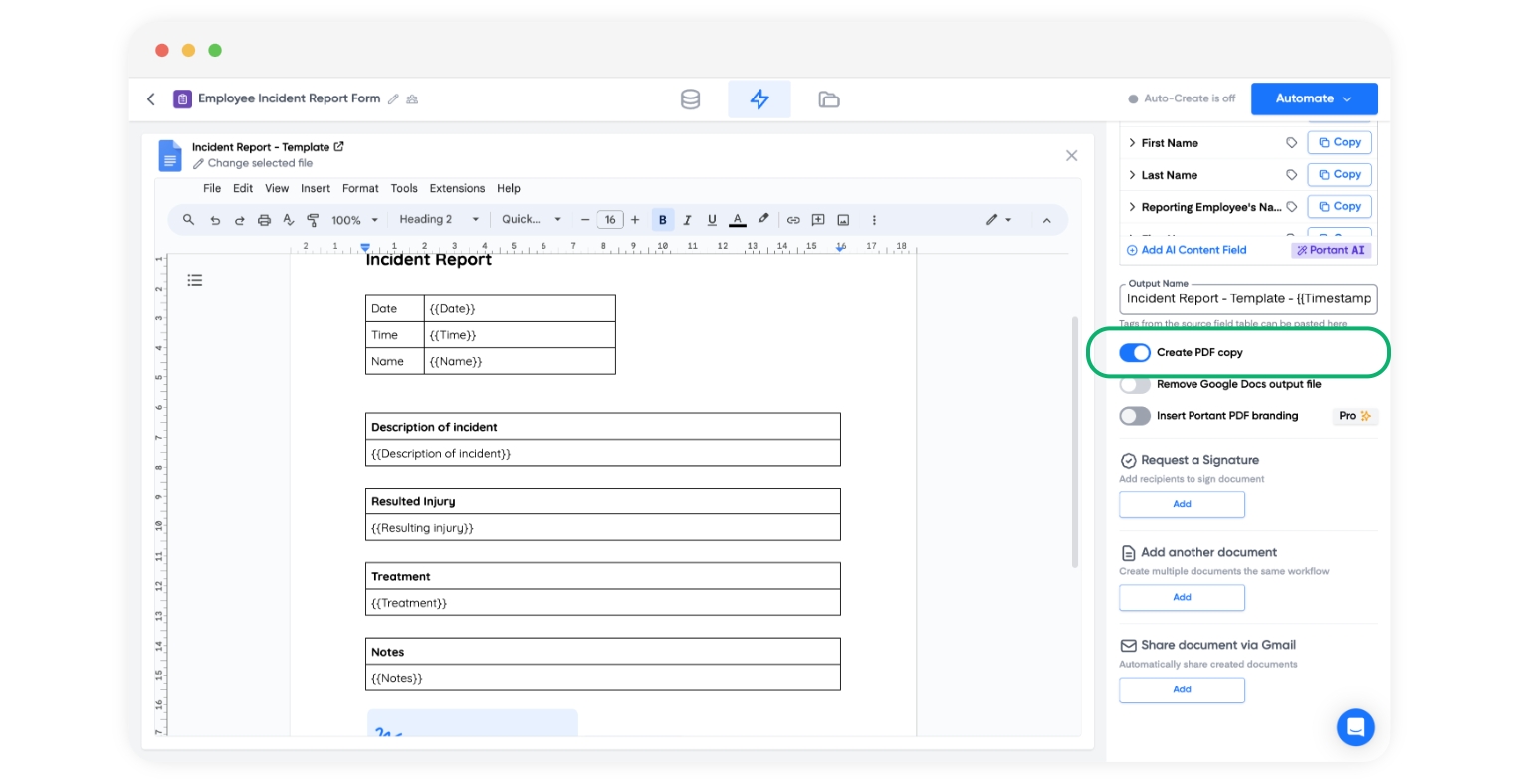Click the Output Name input field
Image resolution: width=1519 pixels, height=784 pixels.
pos(1247,298)
